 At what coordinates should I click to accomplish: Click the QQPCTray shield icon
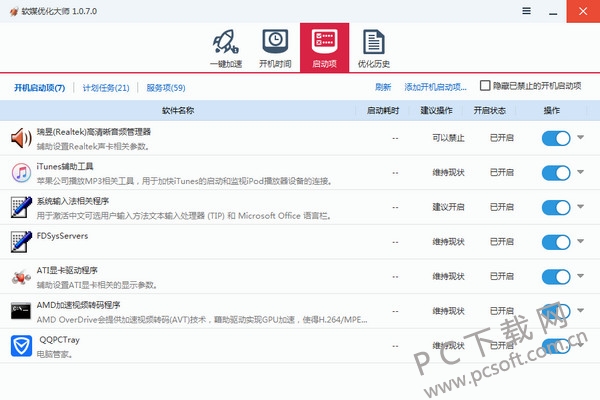(x=21, y=346)
